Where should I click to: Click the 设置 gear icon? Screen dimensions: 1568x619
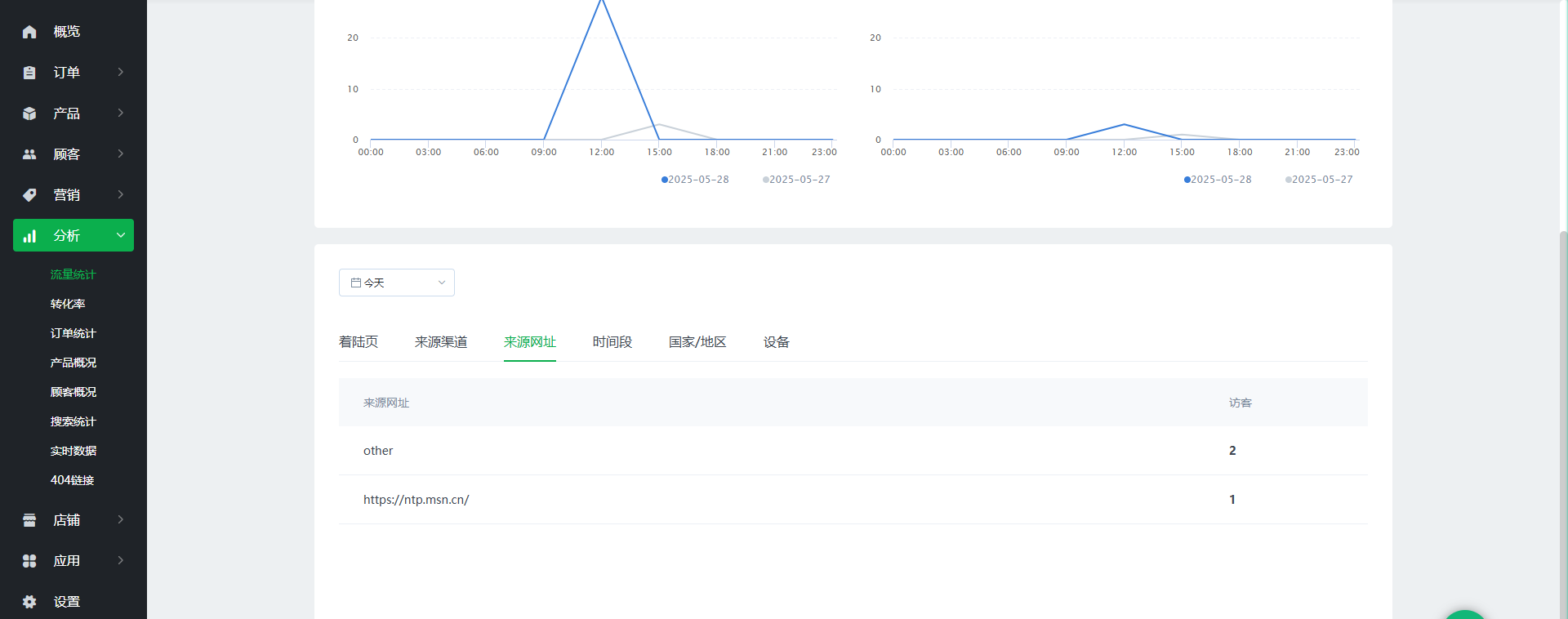(29, 602)
